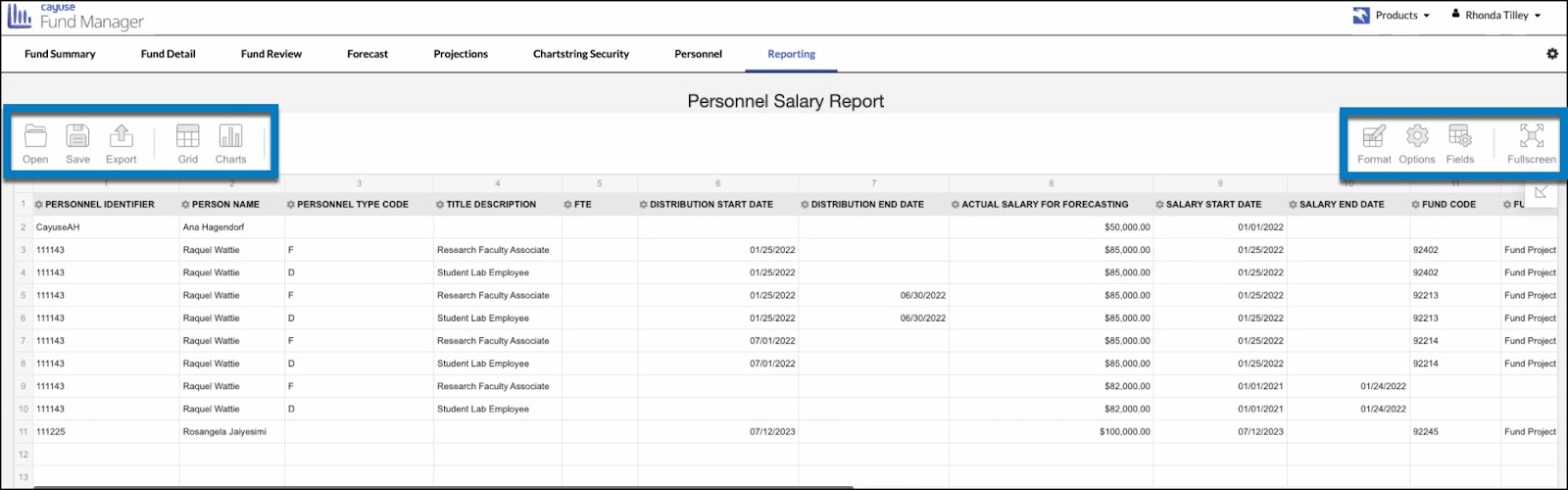Image resolution: width=1568 pixels, height=490 pixels.
Task: Select cell CayuseAH
Action: (106, 227)
